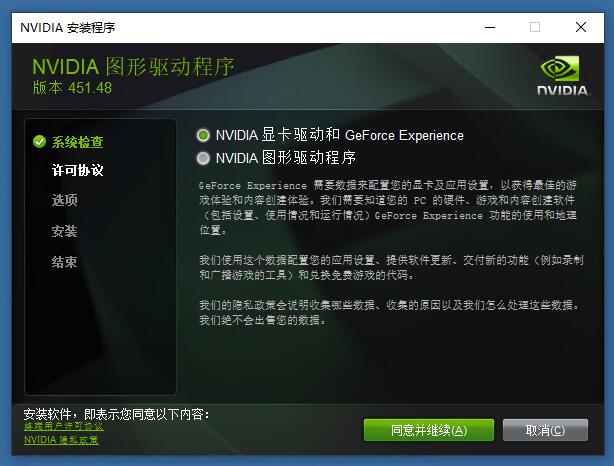Click the NVIDIA logo in header

562,76
